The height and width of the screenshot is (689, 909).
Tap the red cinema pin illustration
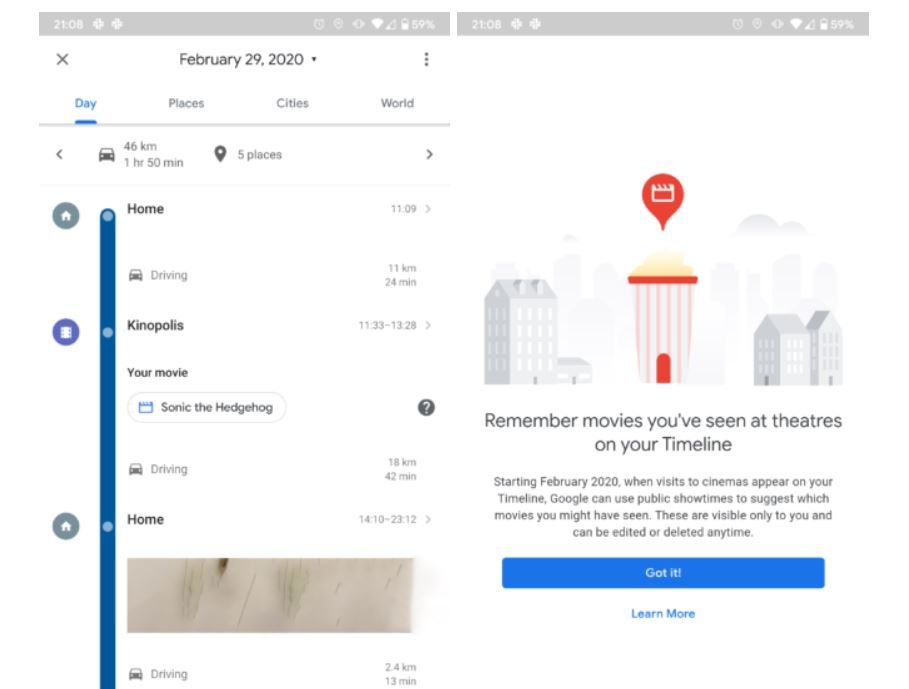[x=662, y=195]
